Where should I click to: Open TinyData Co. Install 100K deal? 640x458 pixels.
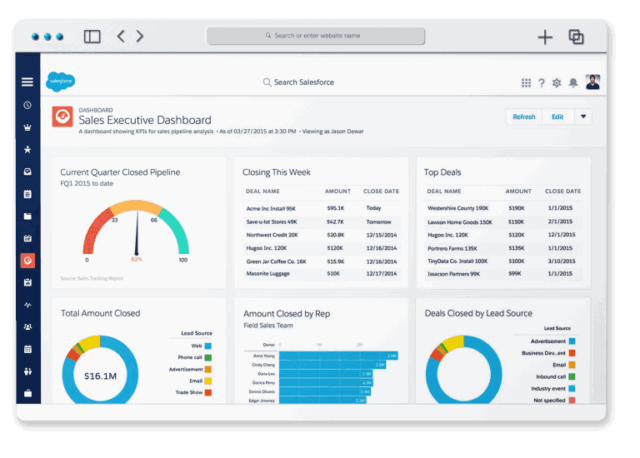458,261
